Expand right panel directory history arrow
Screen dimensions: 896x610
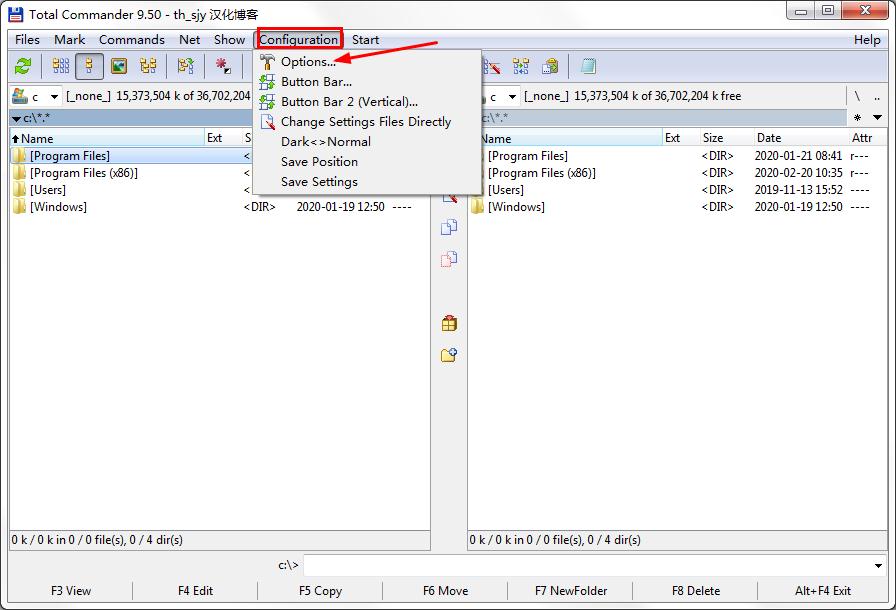tap(877, 118)
